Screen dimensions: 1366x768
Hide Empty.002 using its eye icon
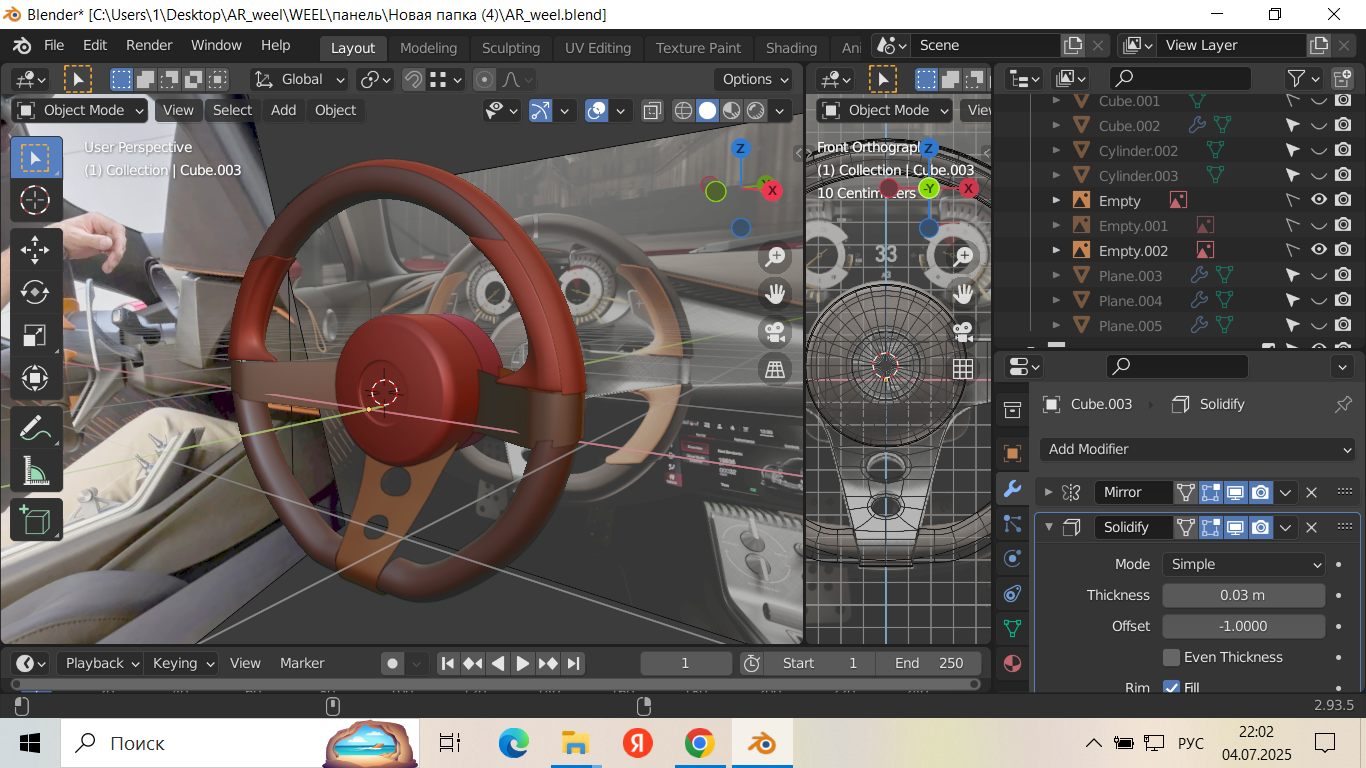pyautogui.click(x=1318, y=250)
